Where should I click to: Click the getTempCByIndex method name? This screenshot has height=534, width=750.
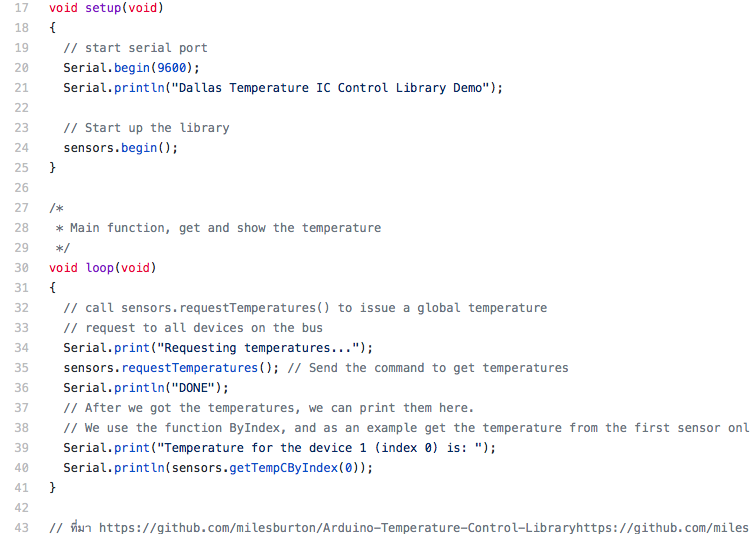[284, 468]
